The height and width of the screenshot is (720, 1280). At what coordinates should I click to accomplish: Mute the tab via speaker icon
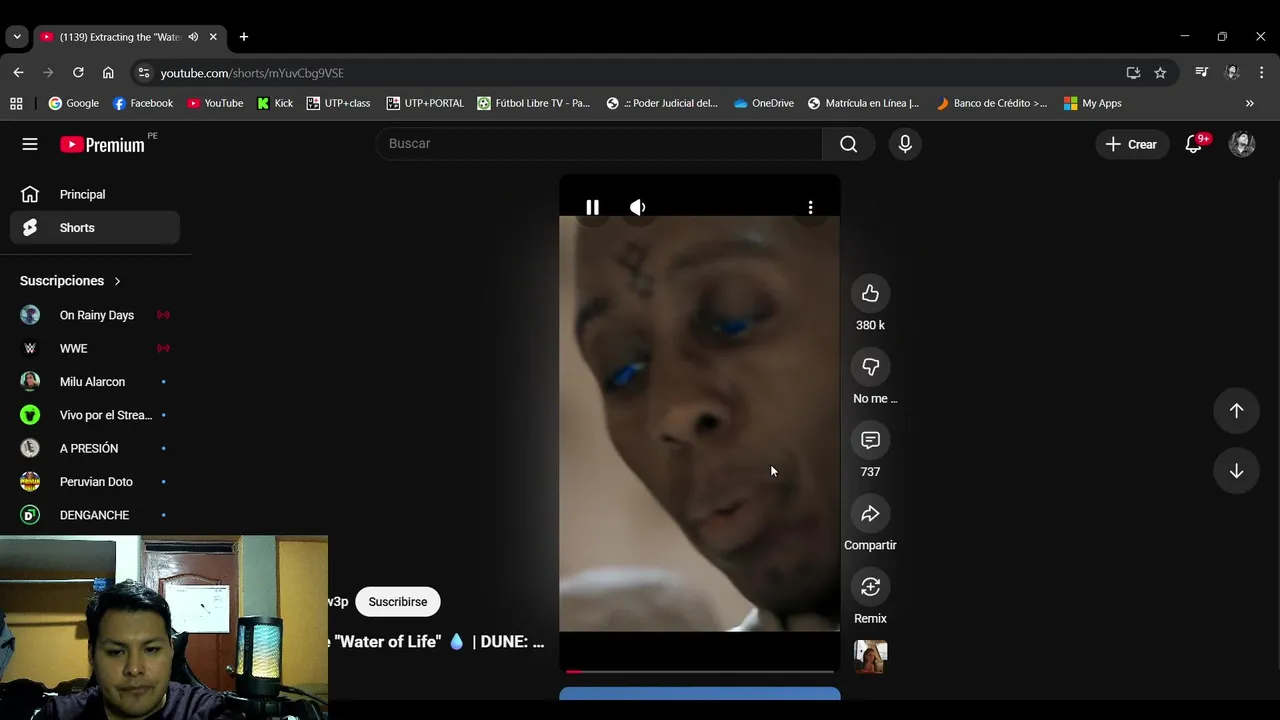coord(193,37)
